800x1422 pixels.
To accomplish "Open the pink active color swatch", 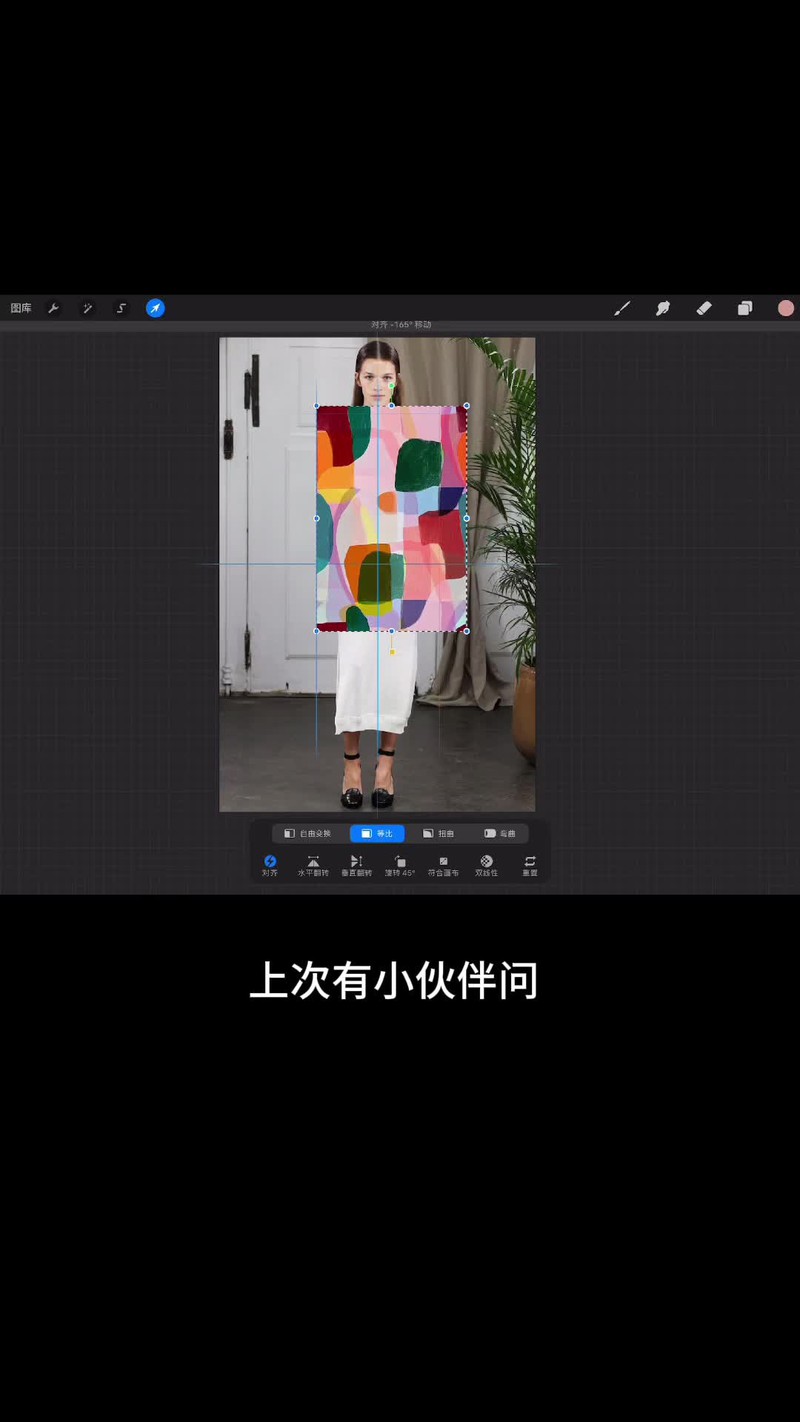I will [x=786, y=308].
